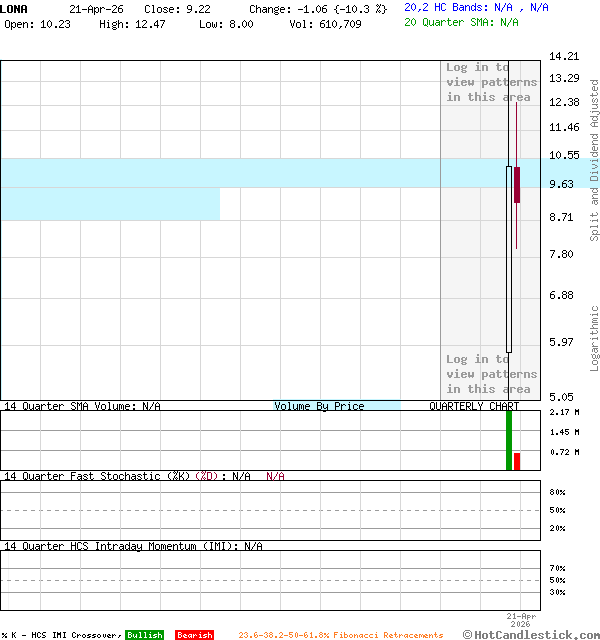Select the Volume By Price label
Image resolution: width=600 pixels, height=640 pixels.
point(319,406)
